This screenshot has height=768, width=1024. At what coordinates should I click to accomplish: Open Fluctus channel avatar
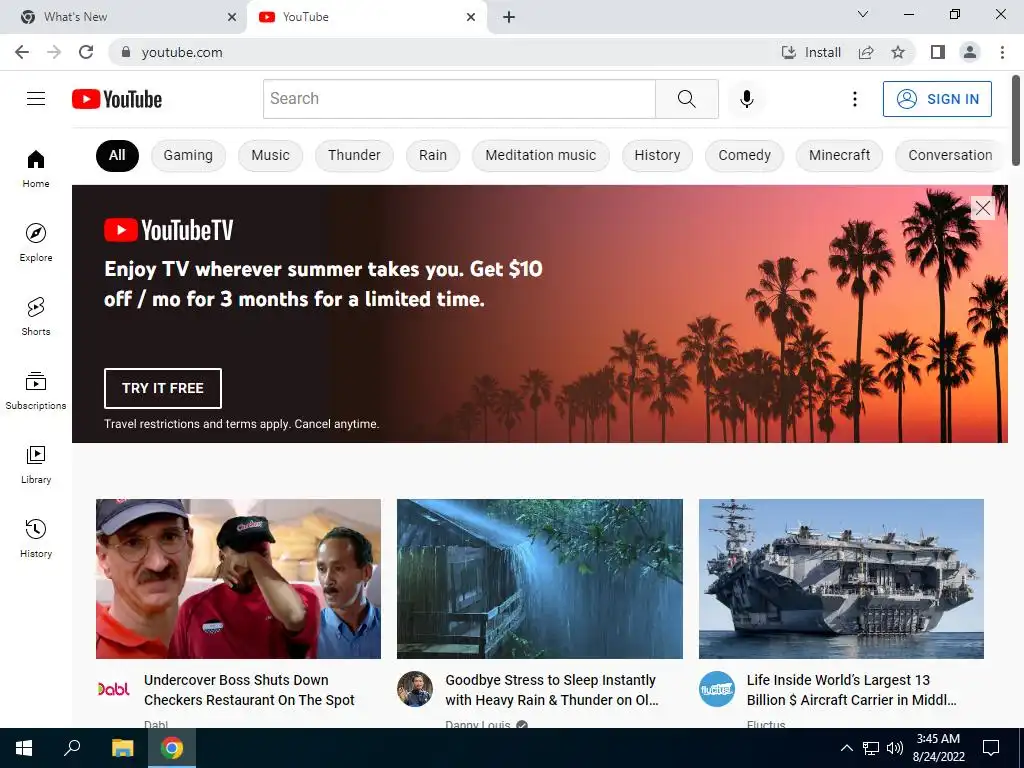click(x=716, y=689)
